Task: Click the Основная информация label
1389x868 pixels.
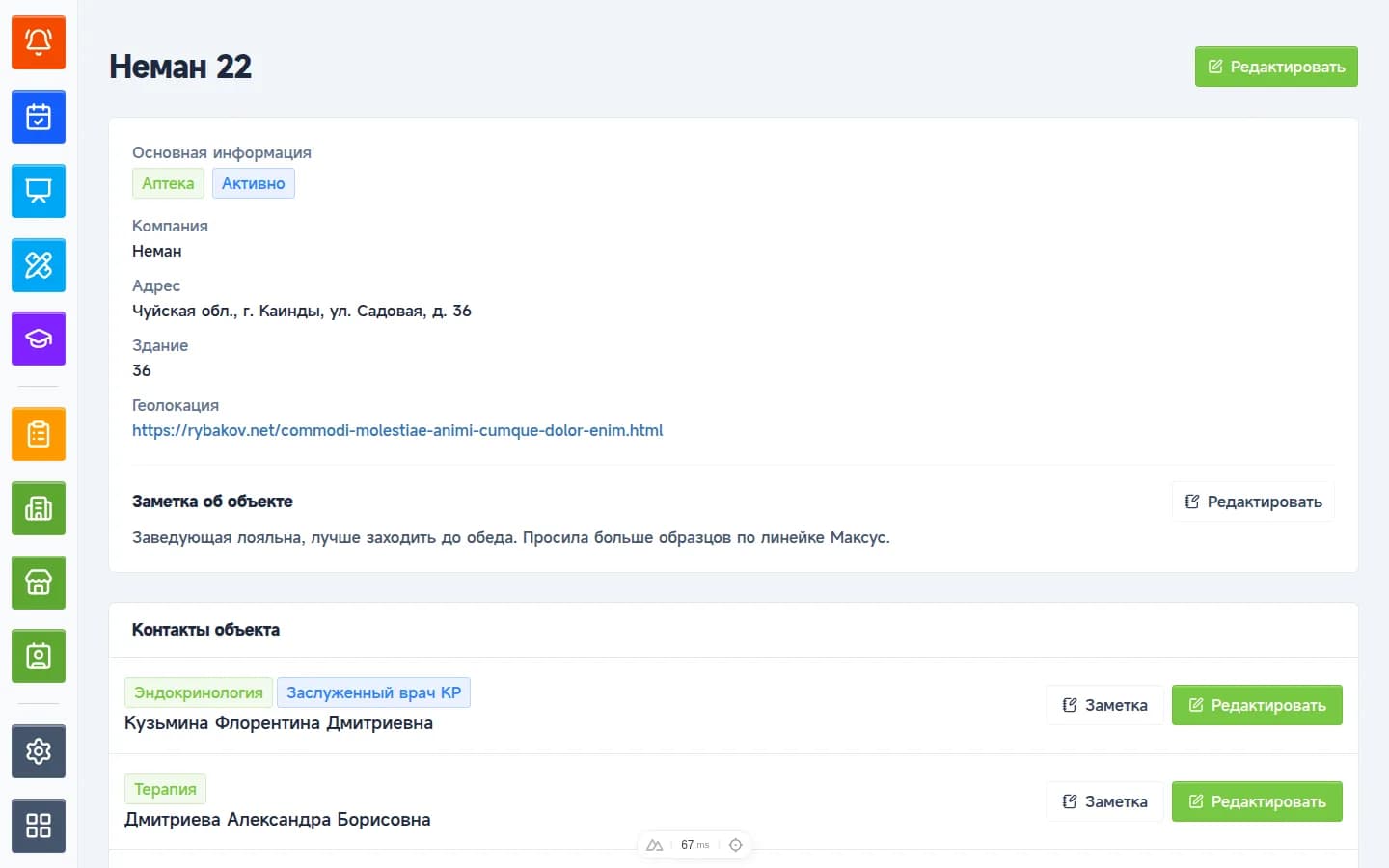Action: [222, 152]
